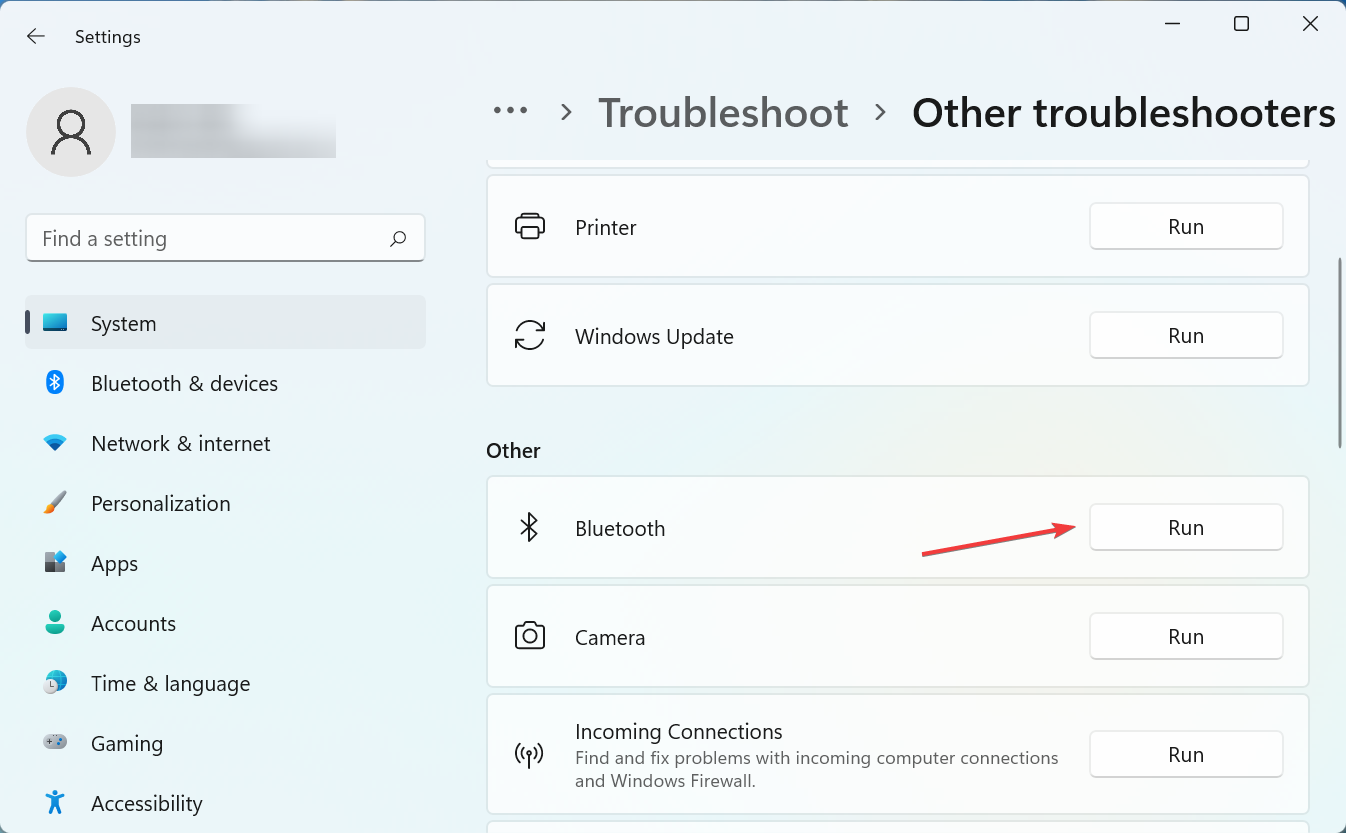Expand the breadcrumb ellipsis menu

(x=511, y=113)
